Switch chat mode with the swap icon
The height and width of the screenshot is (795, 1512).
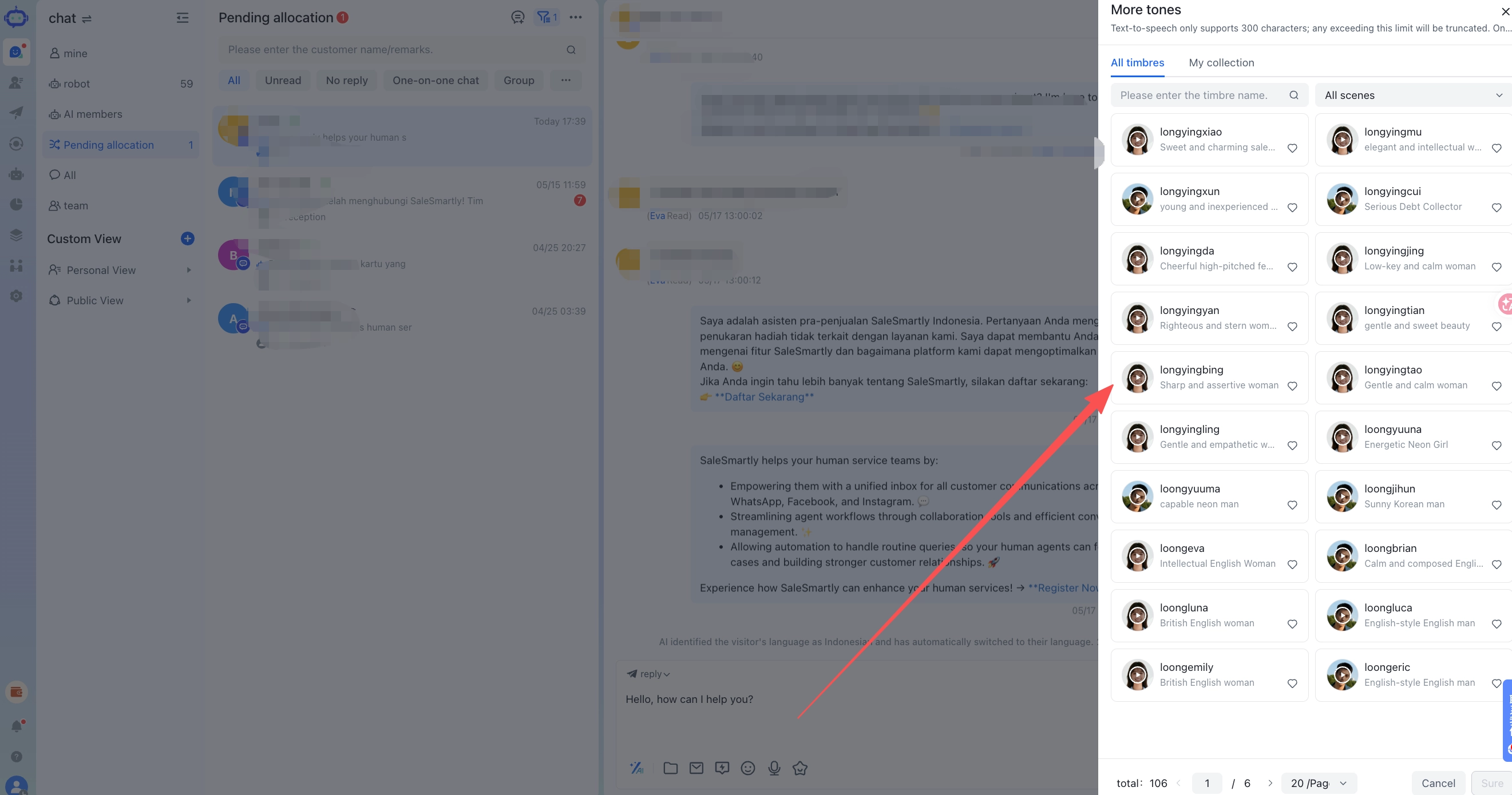tap(87, 19)
